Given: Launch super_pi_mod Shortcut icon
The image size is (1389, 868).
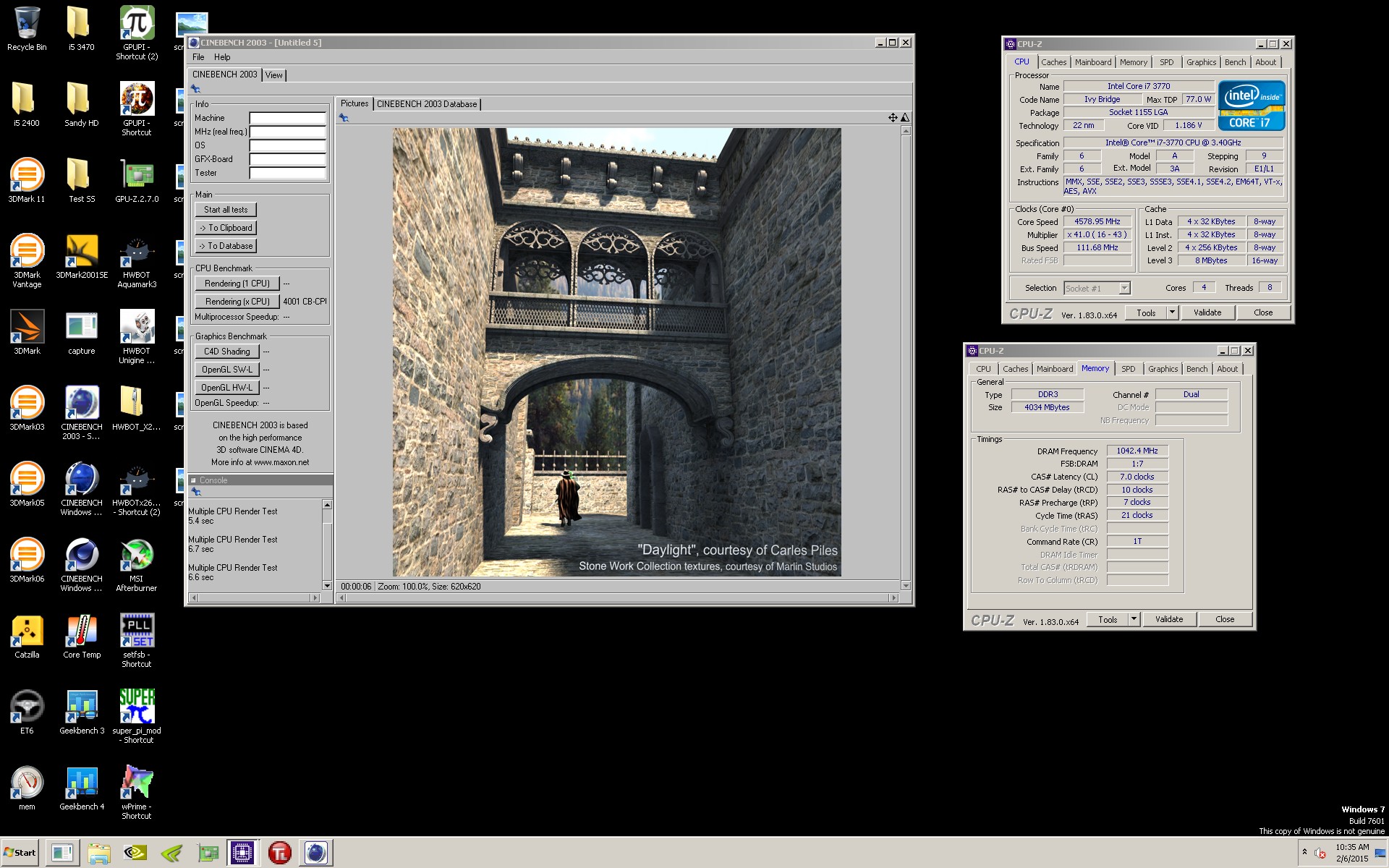Looking at the screenshot, I should click(137, 717).
